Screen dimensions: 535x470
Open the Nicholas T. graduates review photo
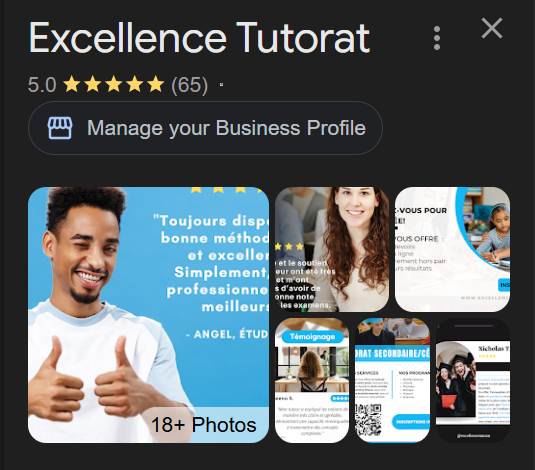pyautogui.click(x=473, y=380)
